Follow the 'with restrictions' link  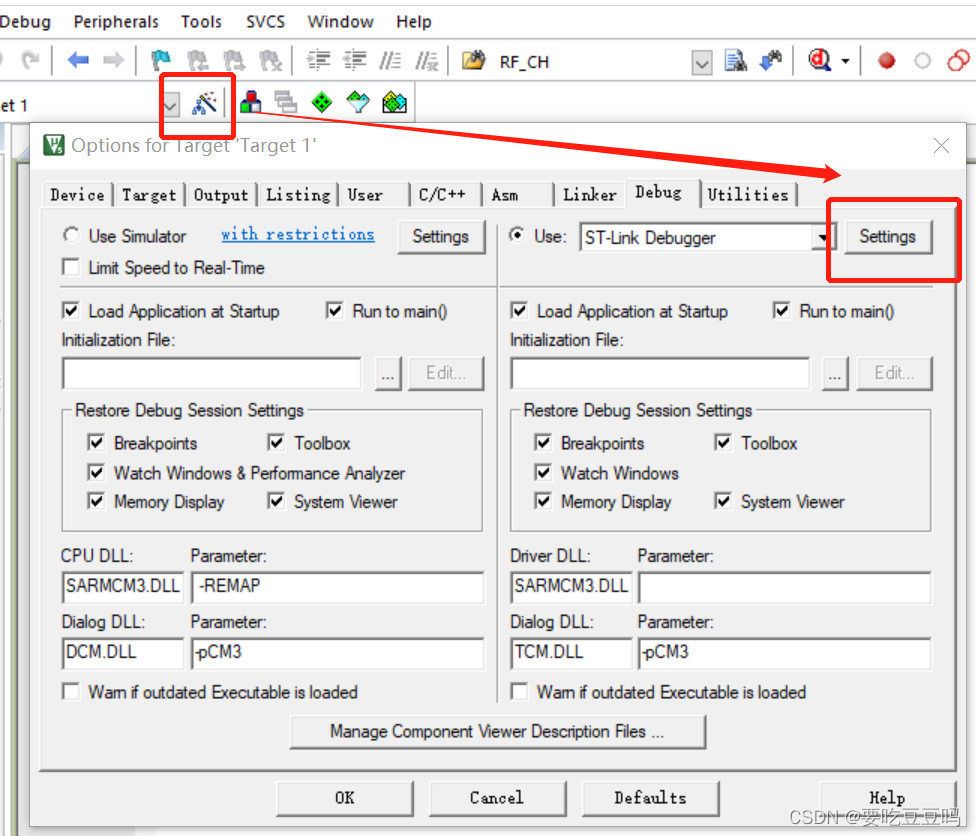tap(298, 235)
